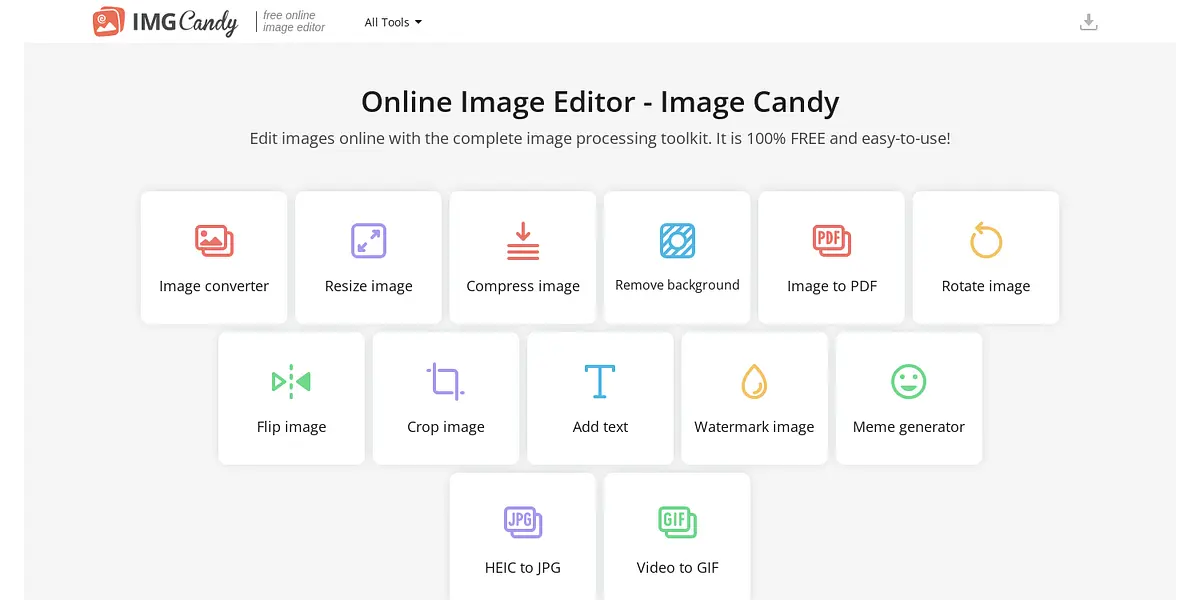Expand the All Tools dropdown menu

[393, 22]
